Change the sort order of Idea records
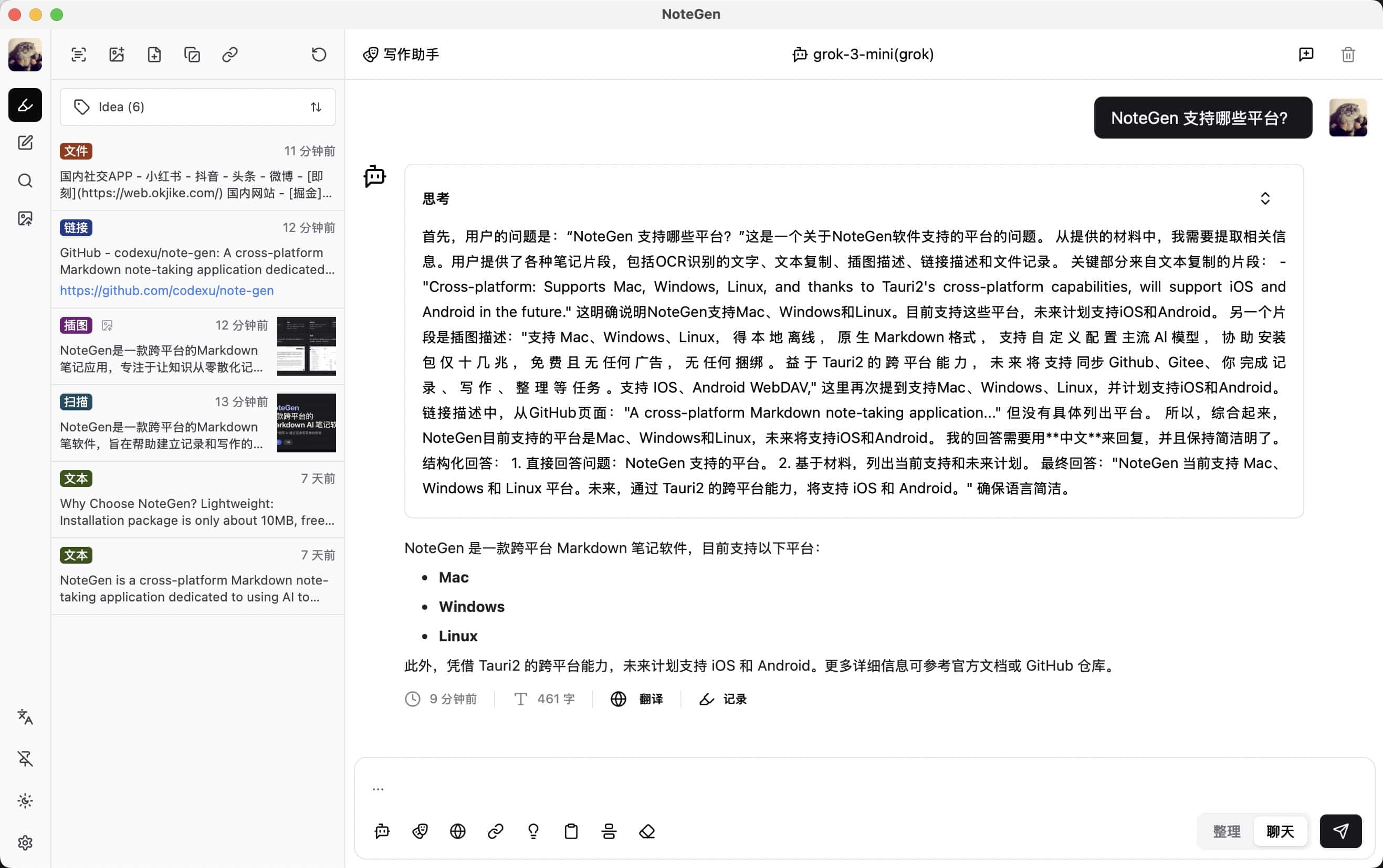The height and width of the screenshot is (868, 1383). (x=316, y=107)
